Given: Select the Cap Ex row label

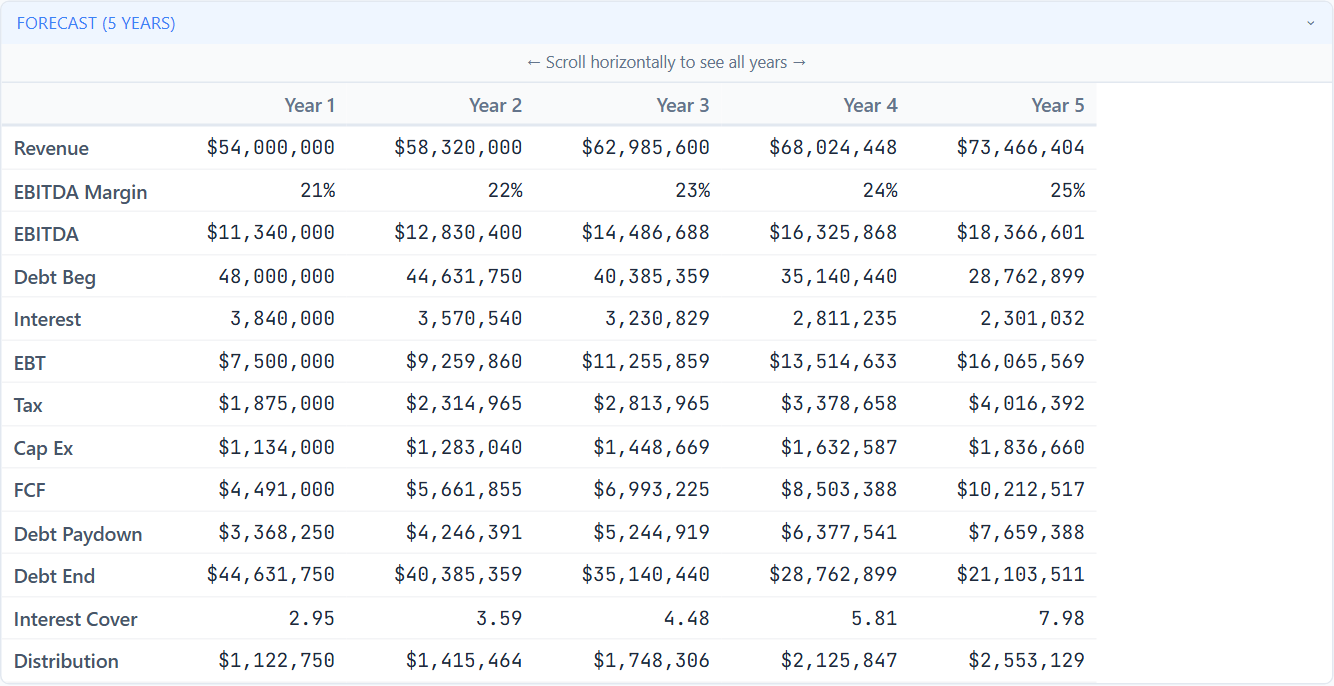Looking at the screenshot, I should pos(43,448).
